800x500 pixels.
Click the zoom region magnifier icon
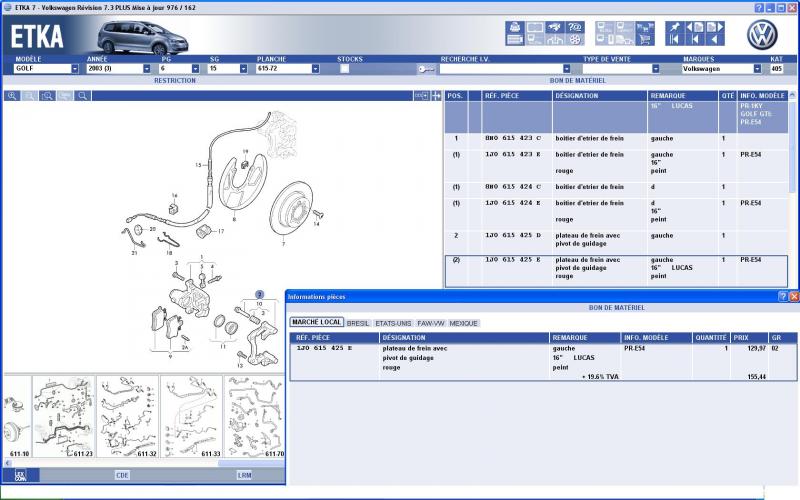click(47, 96)
